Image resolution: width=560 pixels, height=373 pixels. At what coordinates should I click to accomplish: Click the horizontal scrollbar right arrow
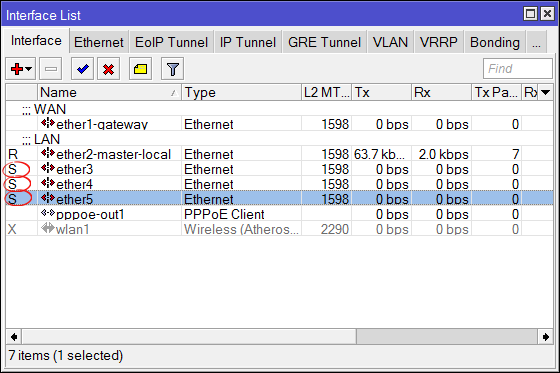coord(545,337)
